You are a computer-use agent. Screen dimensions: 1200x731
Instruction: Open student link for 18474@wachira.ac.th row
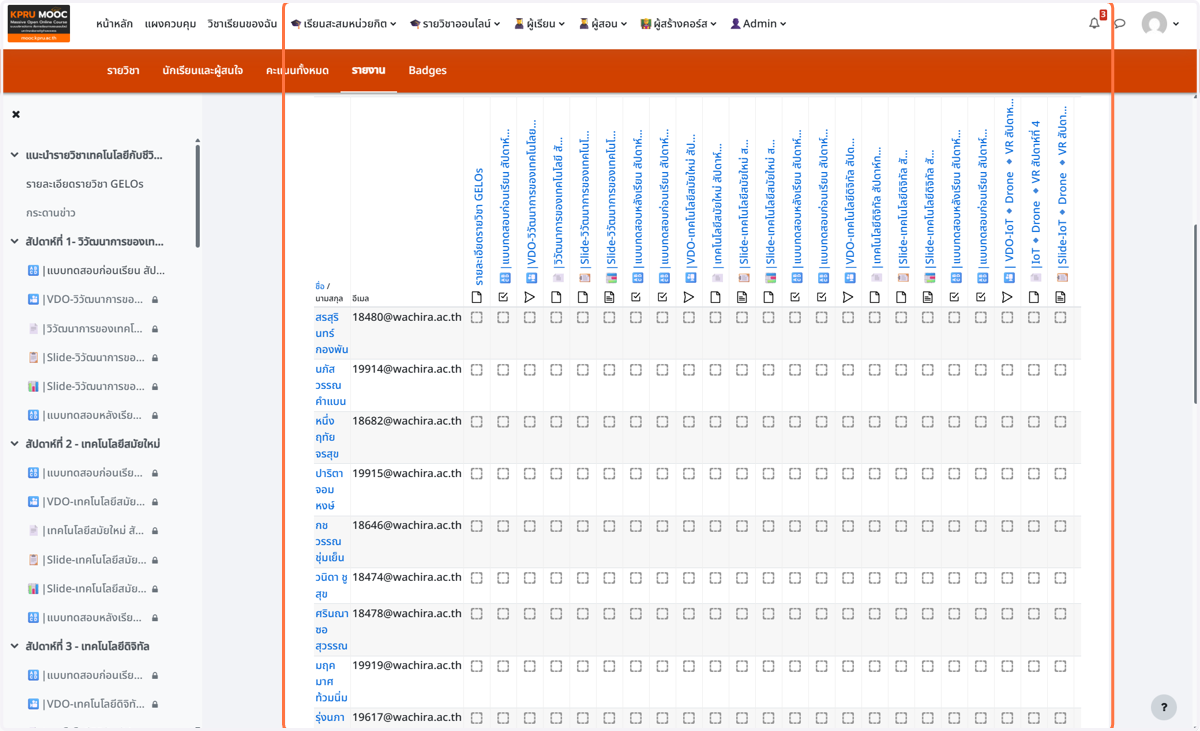point(331,585)
